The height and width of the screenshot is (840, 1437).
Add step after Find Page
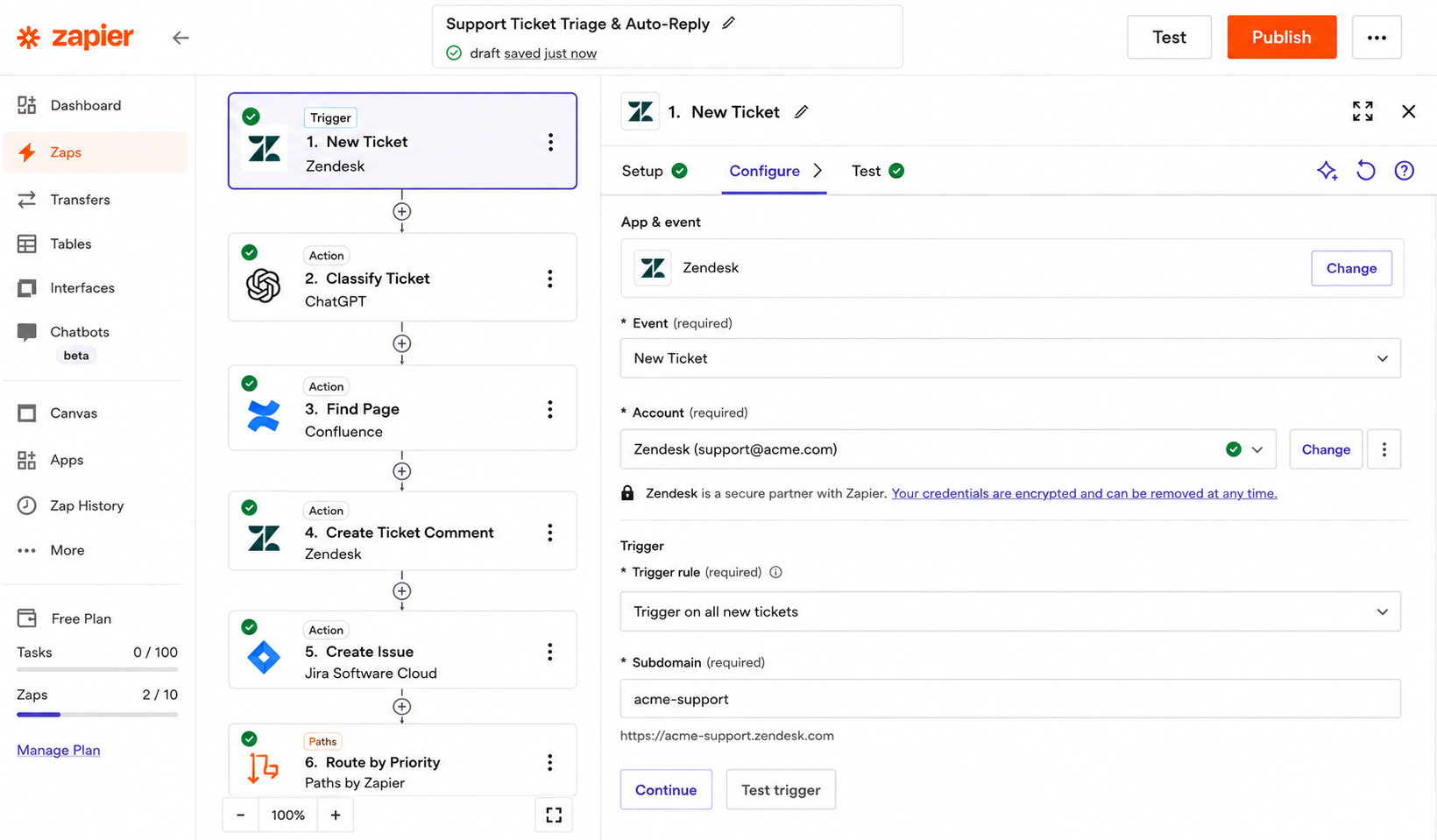(x=402, y=471)
